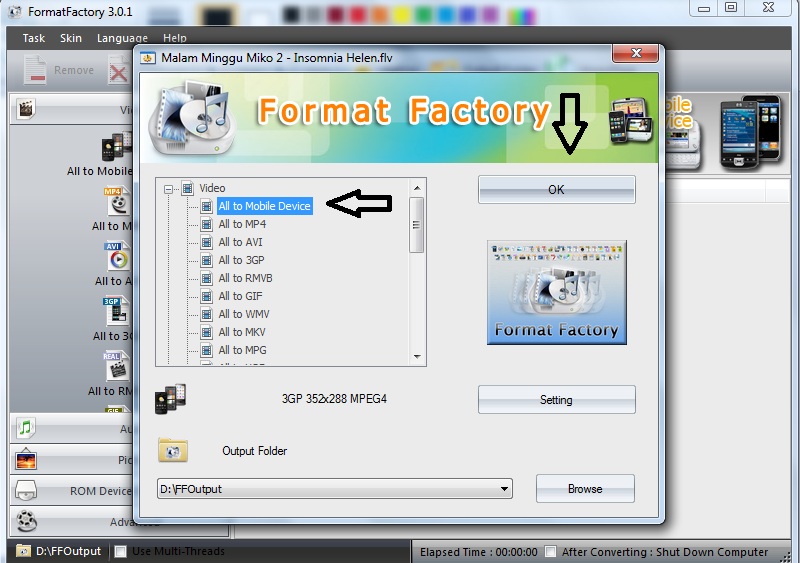
Task: Expand Audio category with music note icon
Action: [x=71, y=428]
